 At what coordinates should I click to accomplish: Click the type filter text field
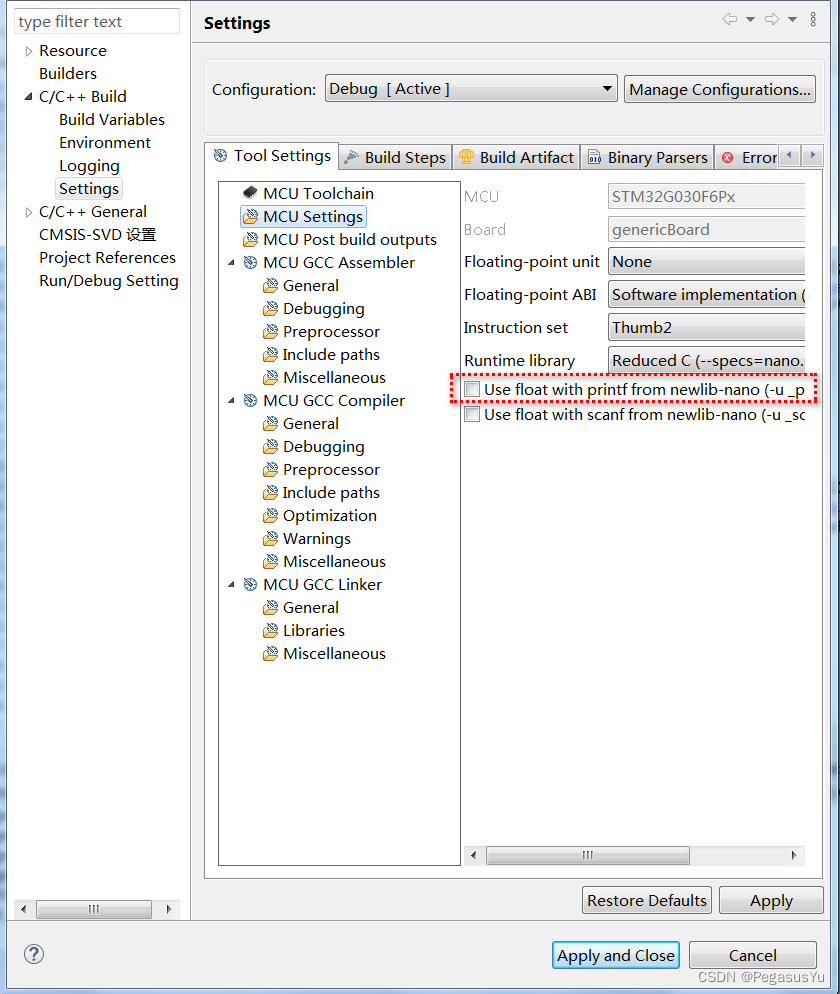(x=97, y=22)
